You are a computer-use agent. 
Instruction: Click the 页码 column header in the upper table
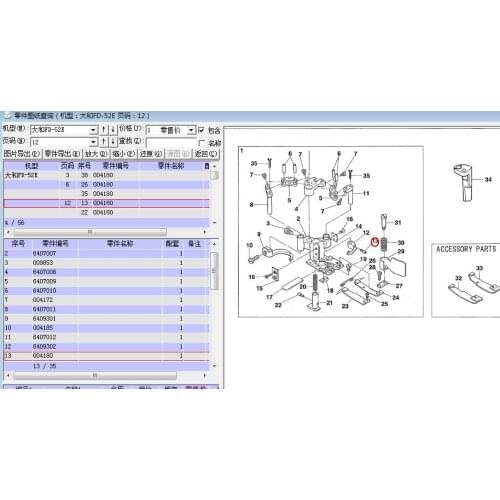click(x=67, y=166)
